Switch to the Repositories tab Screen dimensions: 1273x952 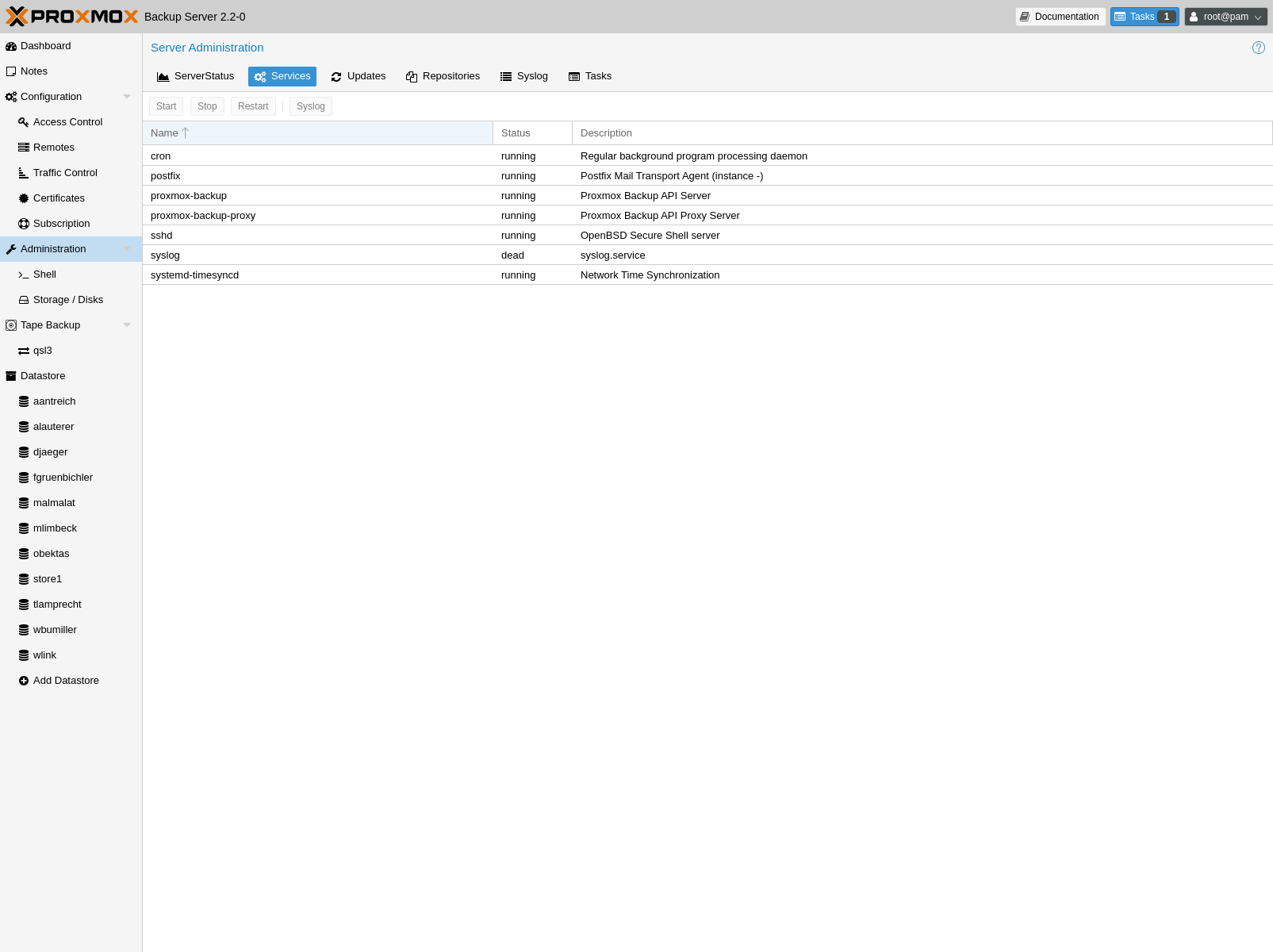(443, 76)
